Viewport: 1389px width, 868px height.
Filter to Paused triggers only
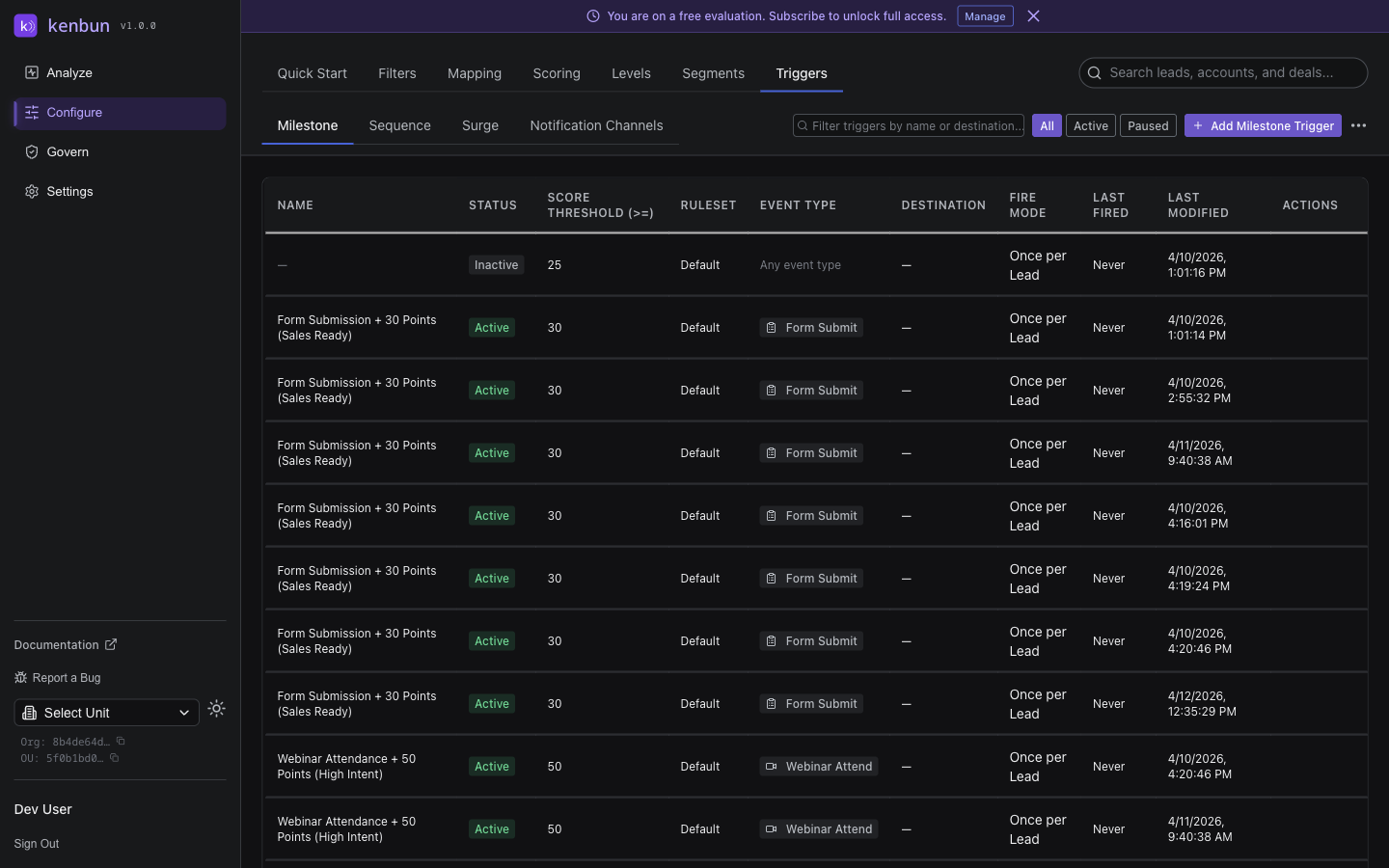pyautogui.click(x=1148, y=125)
